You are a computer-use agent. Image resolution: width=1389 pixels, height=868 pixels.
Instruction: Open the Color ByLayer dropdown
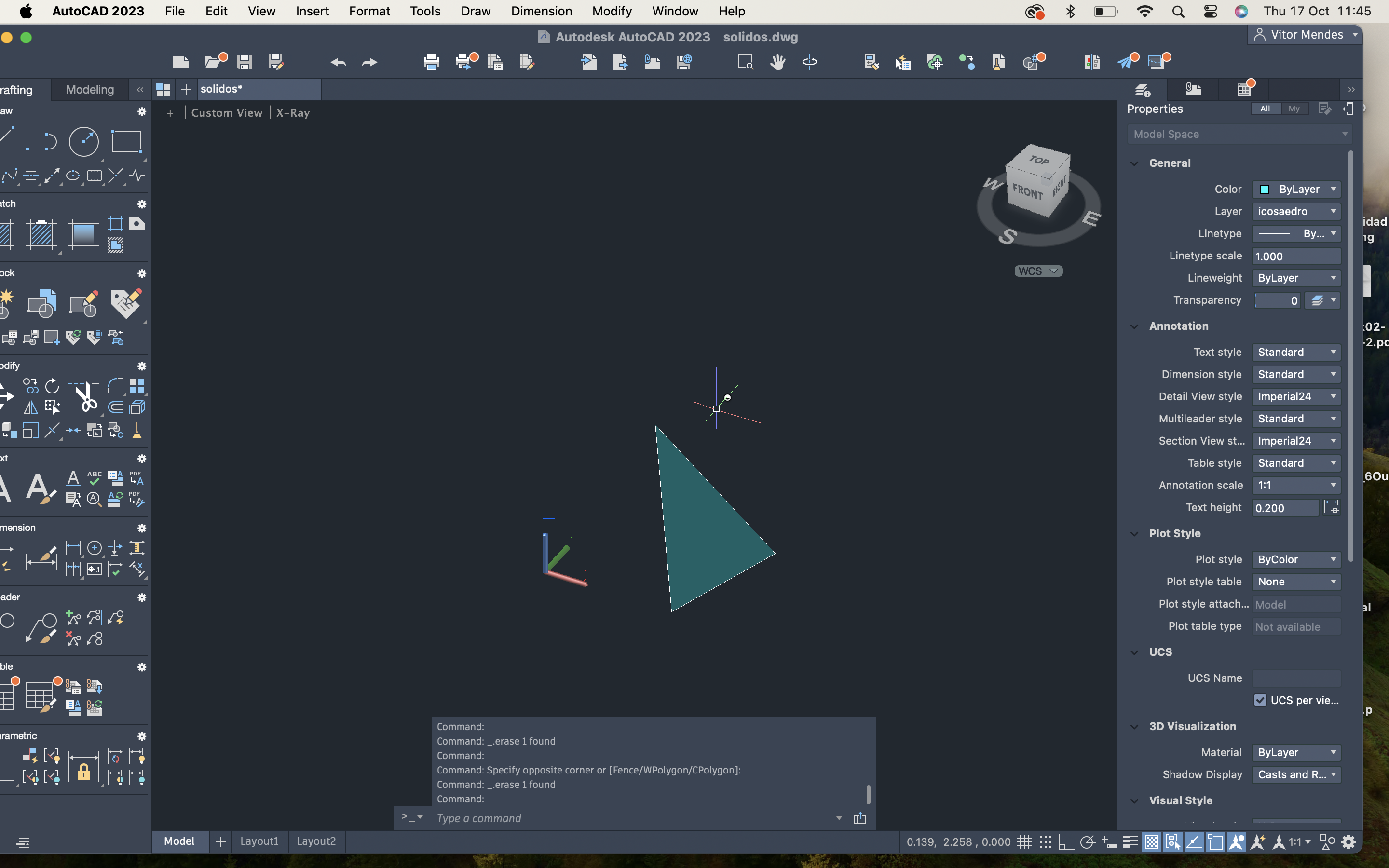coord(1296,190)
